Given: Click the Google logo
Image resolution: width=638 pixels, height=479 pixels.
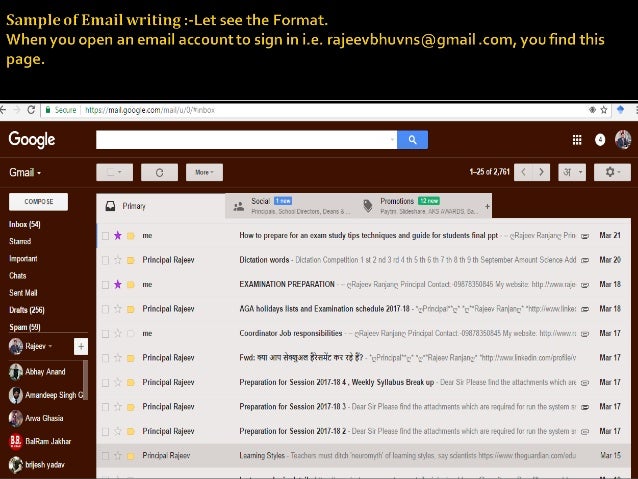Looking at the screenshot, I should point(32,140).
